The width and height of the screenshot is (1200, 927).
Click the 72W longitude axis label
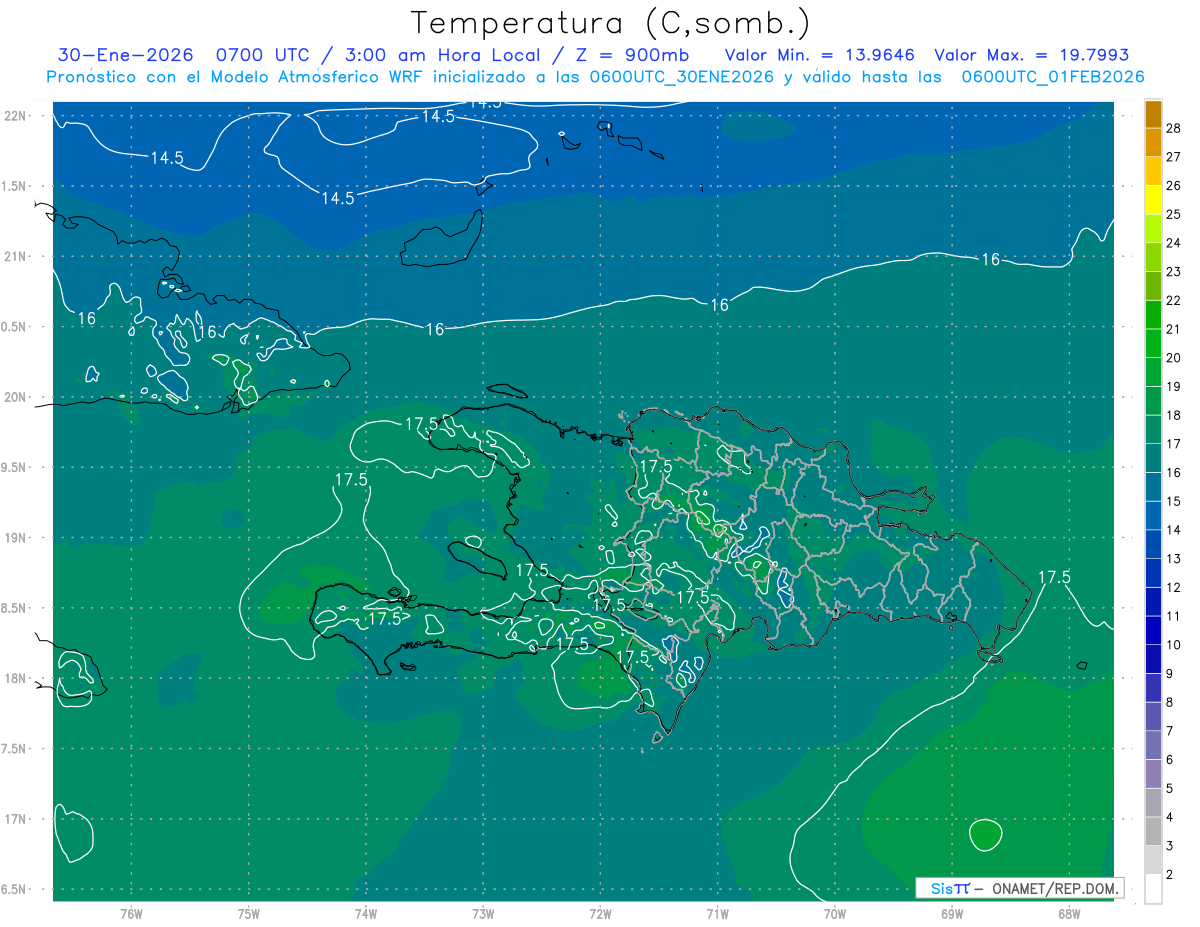pyautogui.click(x=600, y=914)
